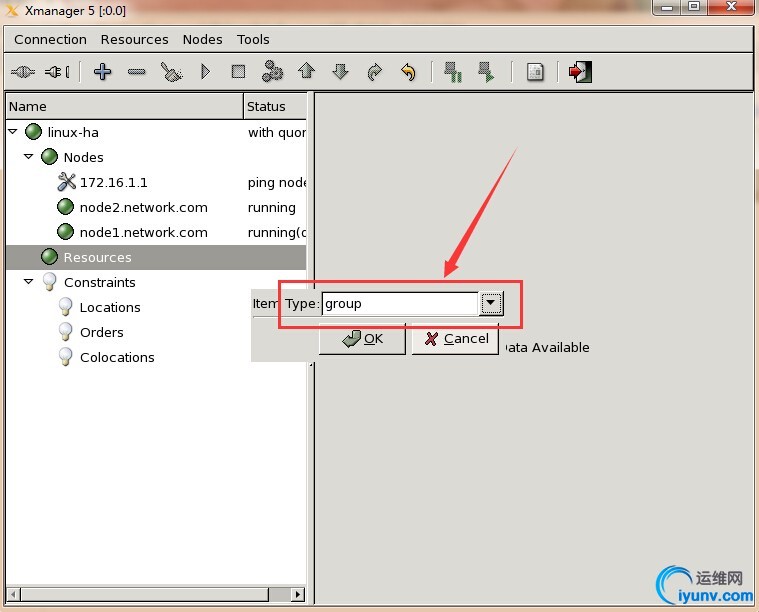Screen dimensions: 759x612
Task: Click the default/unmanage gears toolbar icon
Action: coord(273,71)
